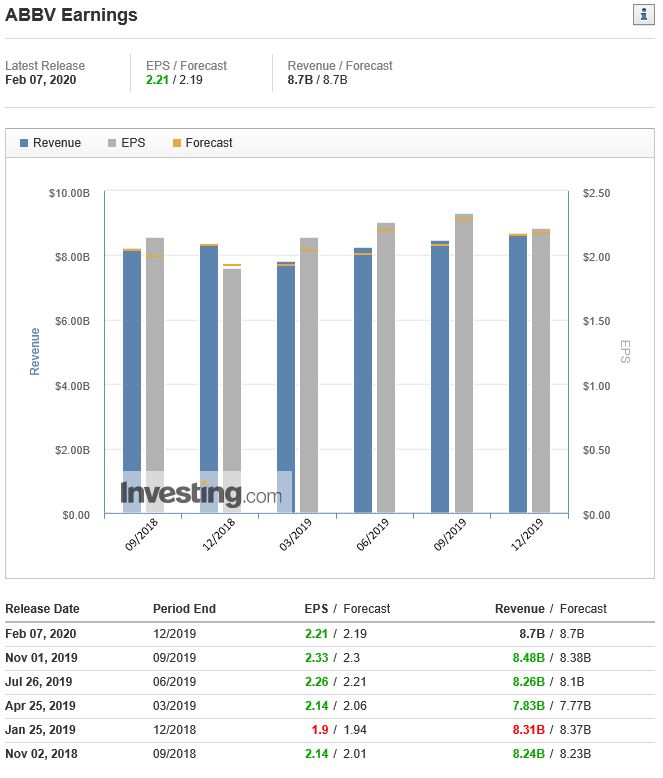Select the 12/2018 gray EPS bar
Image resolution: width=663 pixels, height=778 pixels.
click(232, 391)
